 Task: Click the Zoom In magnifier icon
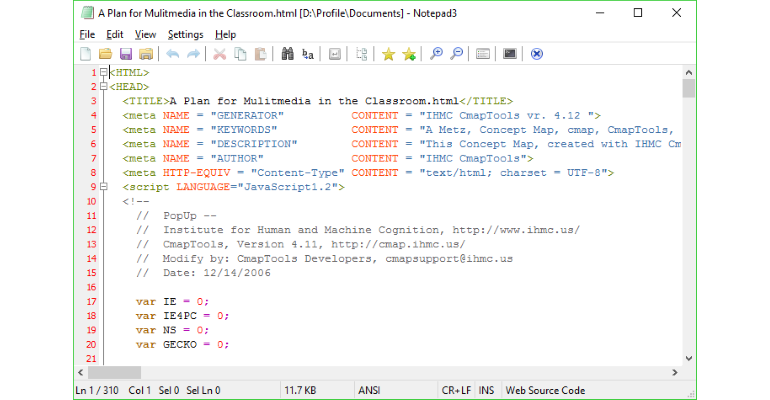[x=436, y=54]
